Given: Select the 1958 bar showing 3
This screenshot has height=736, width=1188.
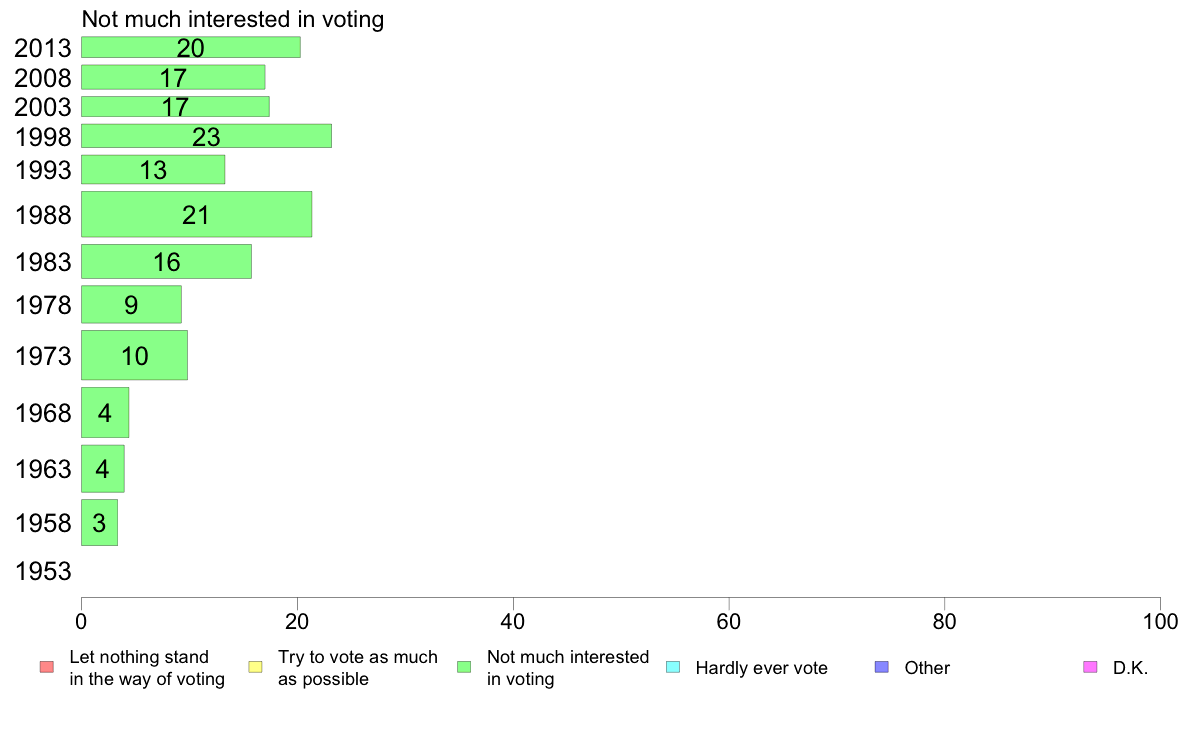Looking at the screenshot, I should [x=99, y=522].
